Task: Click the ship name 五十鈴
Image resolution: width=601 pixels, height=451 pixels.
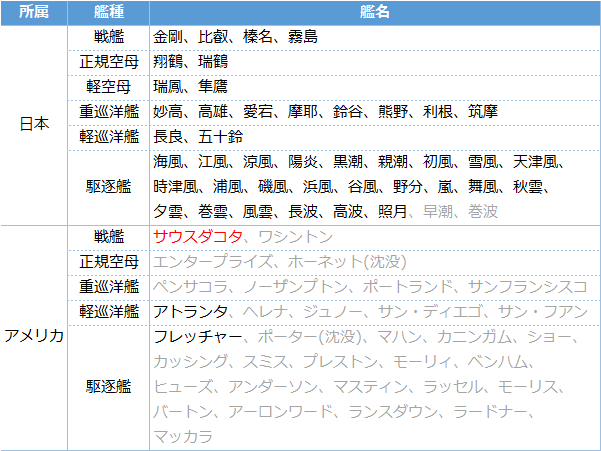Action: coord(220,136)
